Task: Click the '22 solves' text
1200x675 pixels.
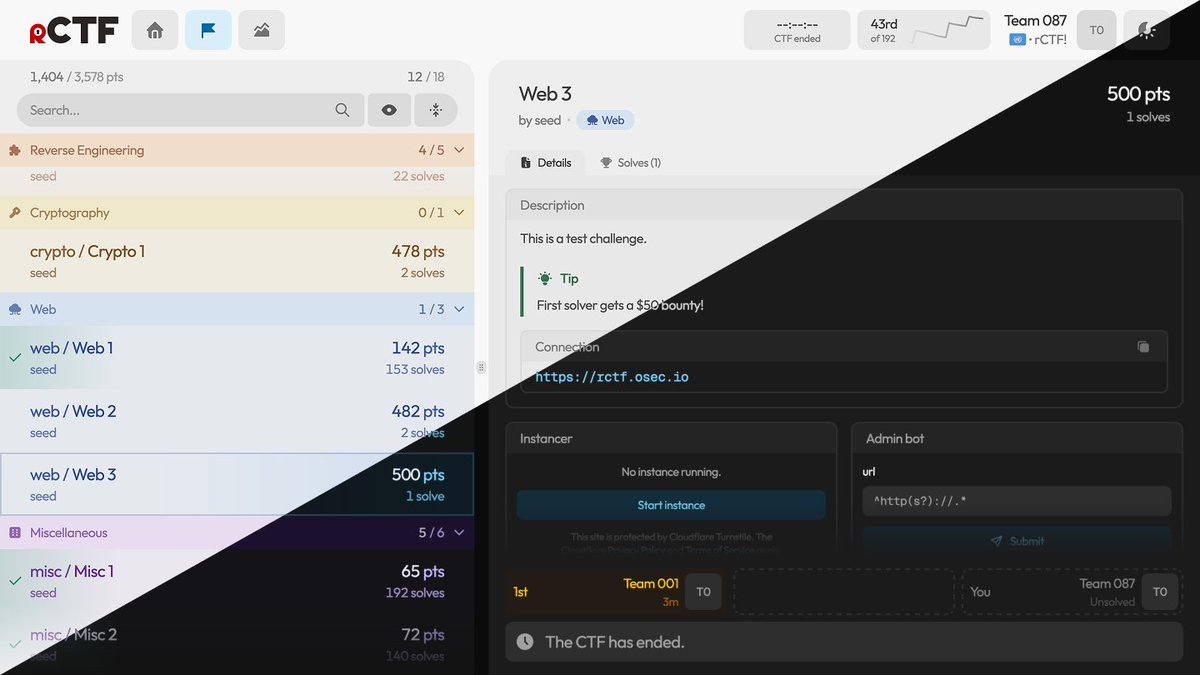Action: pos(419,176)
